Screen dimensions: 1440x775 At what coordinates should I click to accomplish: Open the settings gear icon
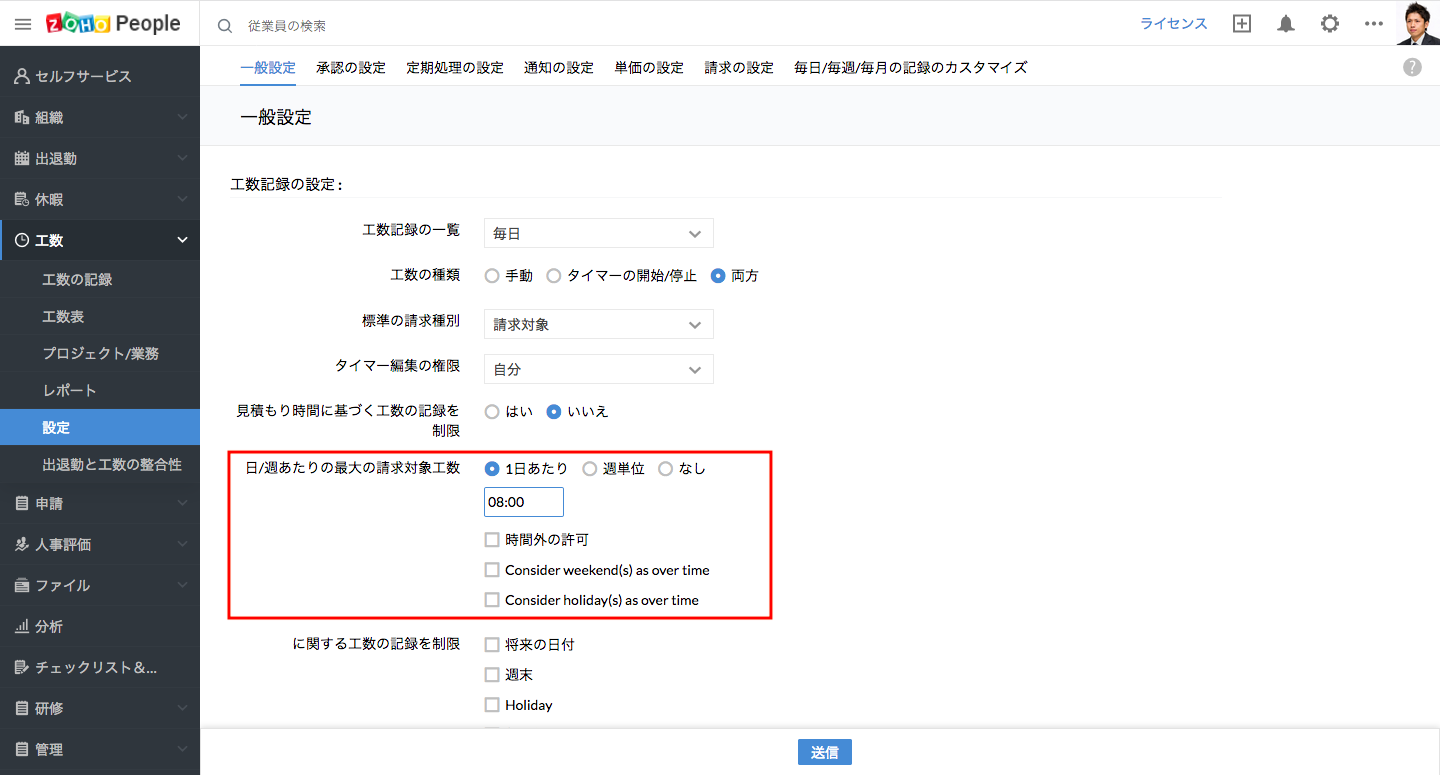click(x=1330, y=24)
